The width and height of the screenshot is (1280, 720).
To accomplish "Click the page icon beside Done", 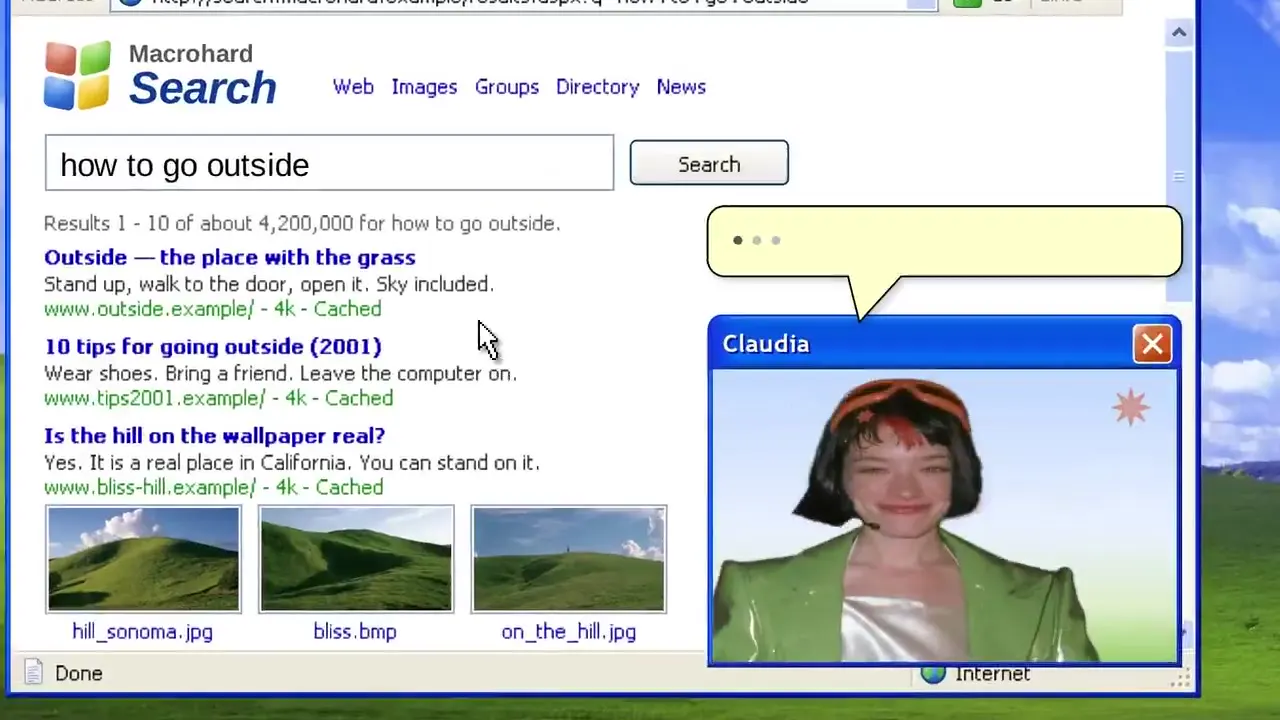I will pyautogui.click(x=33, y=673).
